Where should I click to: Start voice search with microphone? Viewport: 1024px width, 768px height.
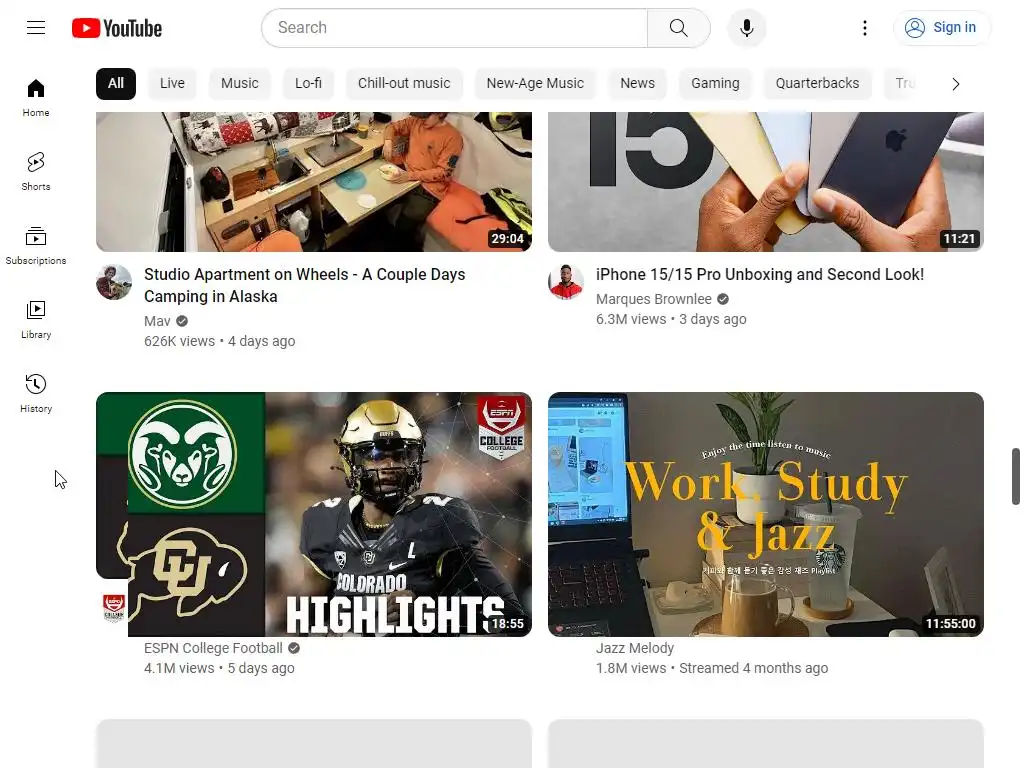pos(746,28)
